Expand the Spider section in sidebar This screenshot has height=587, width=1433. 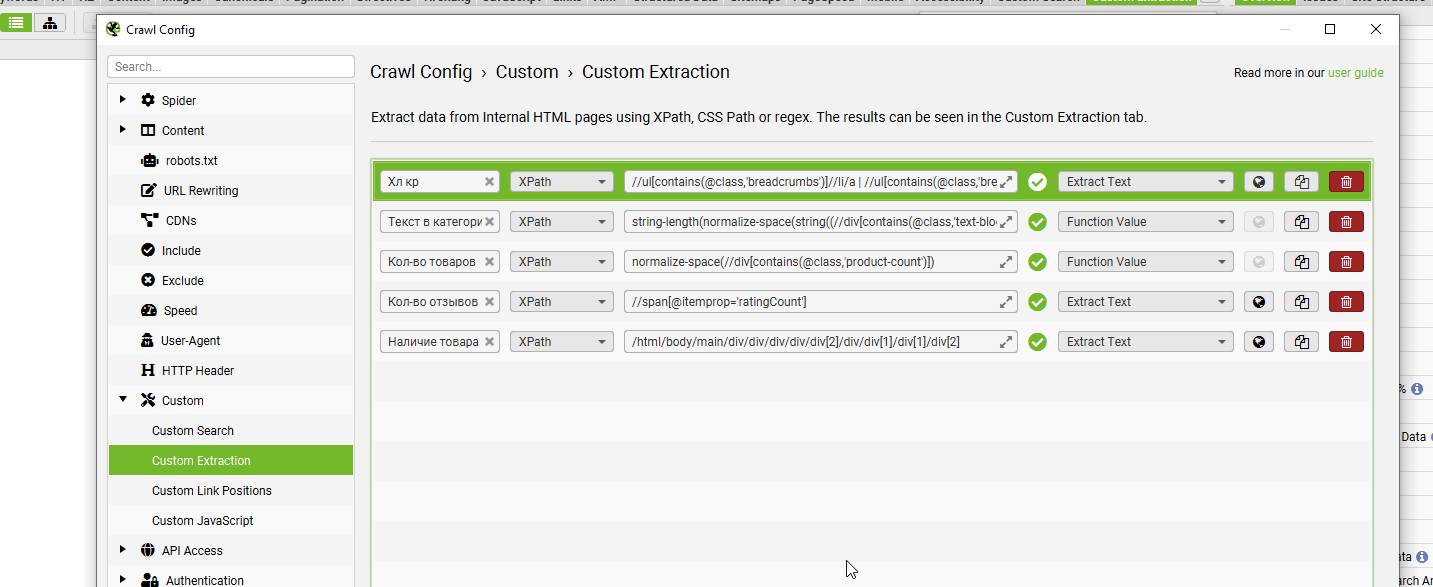(123, 100)
